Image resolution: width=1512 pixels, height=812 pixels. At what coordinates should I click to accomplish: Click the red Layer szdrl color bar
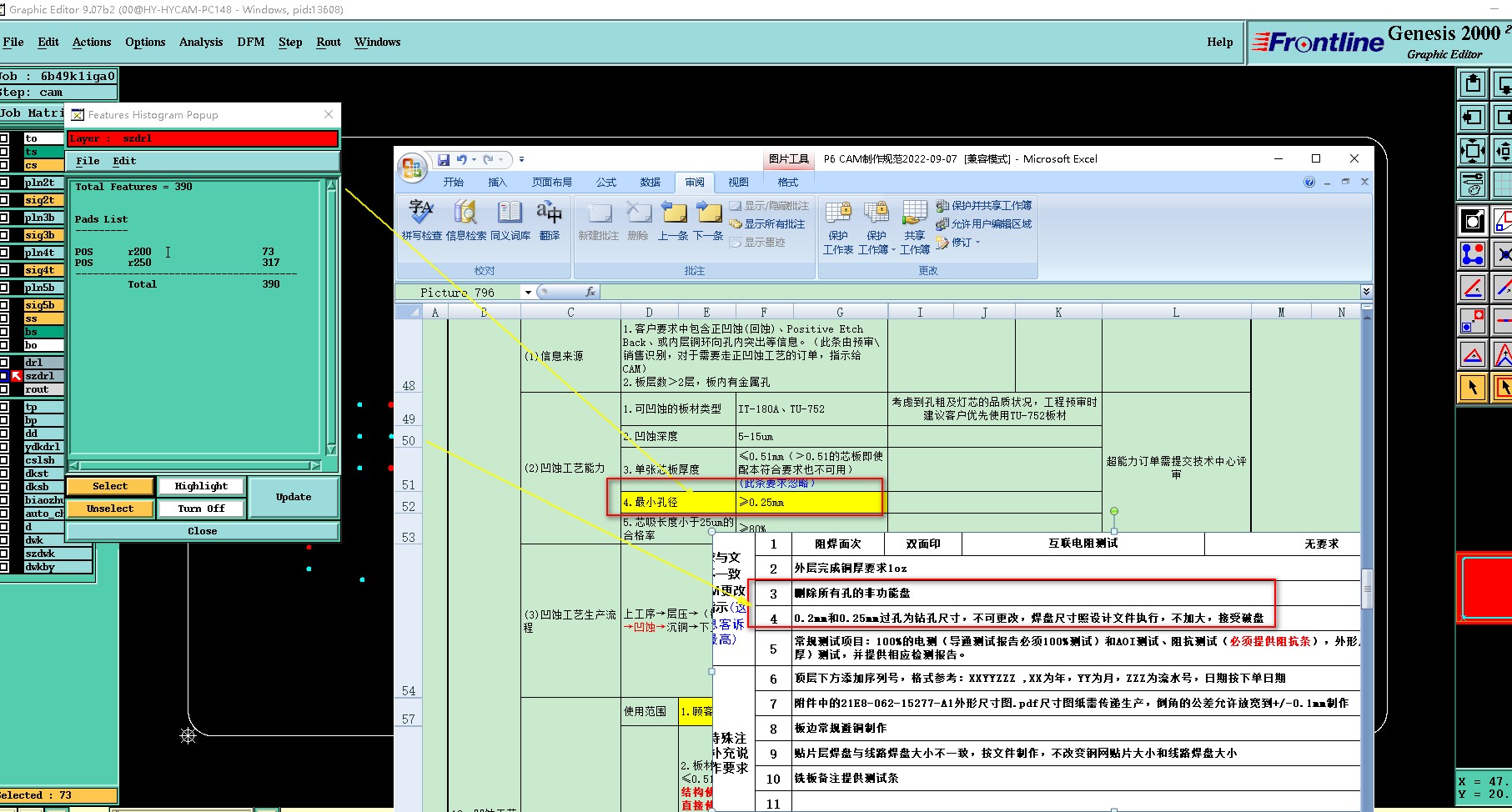point(203,138)
